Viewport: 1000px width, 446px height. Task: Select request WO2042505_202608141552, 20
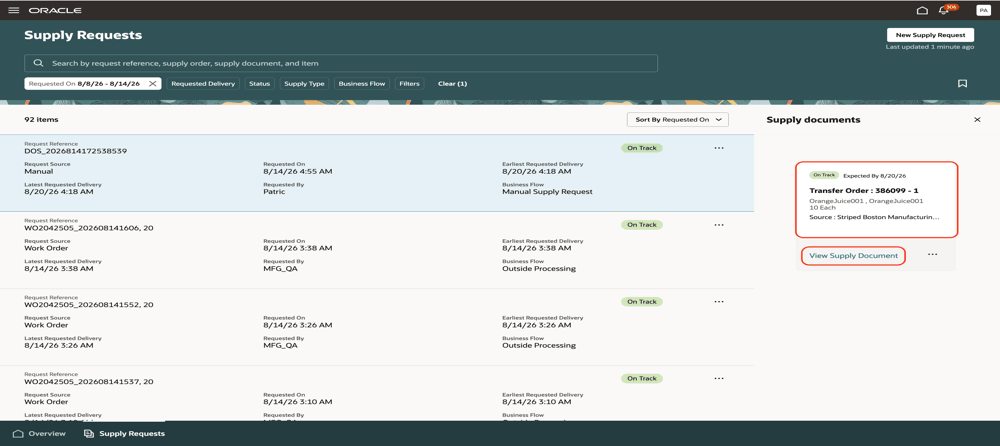coord(89,304)
